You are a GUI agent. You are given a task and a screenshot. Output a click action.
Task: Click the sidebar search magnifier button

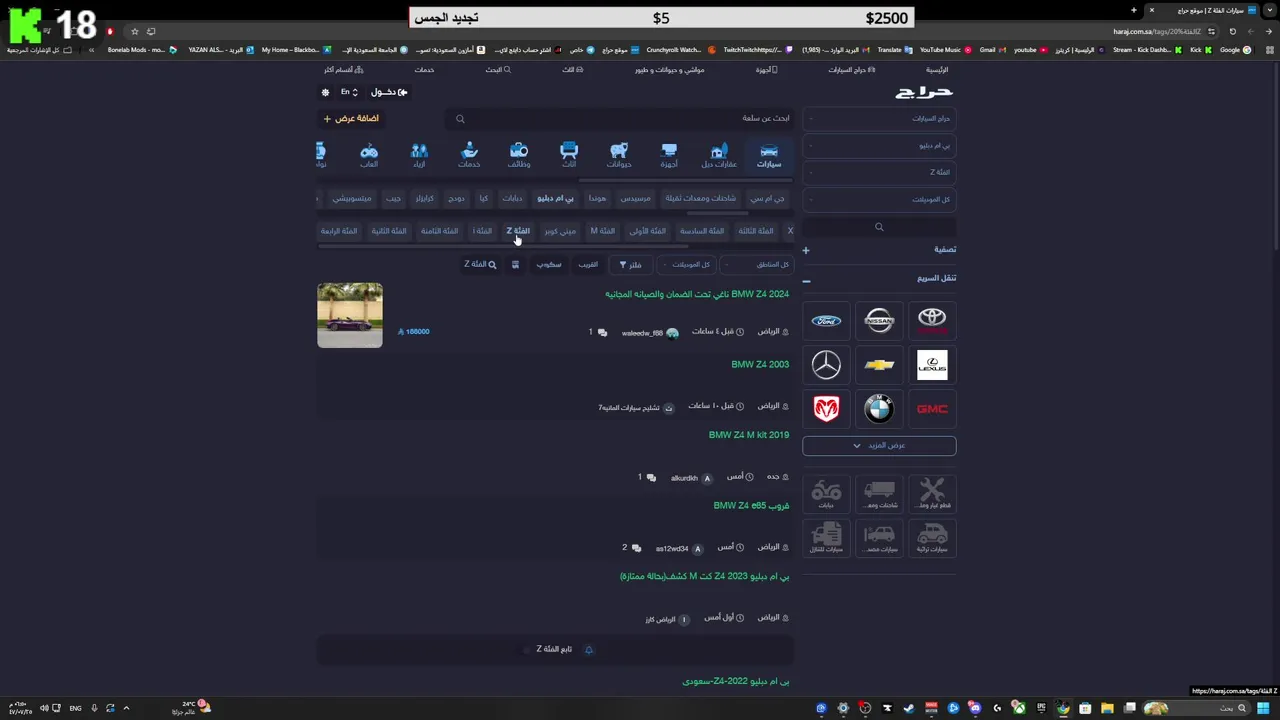tap(879, 227)
